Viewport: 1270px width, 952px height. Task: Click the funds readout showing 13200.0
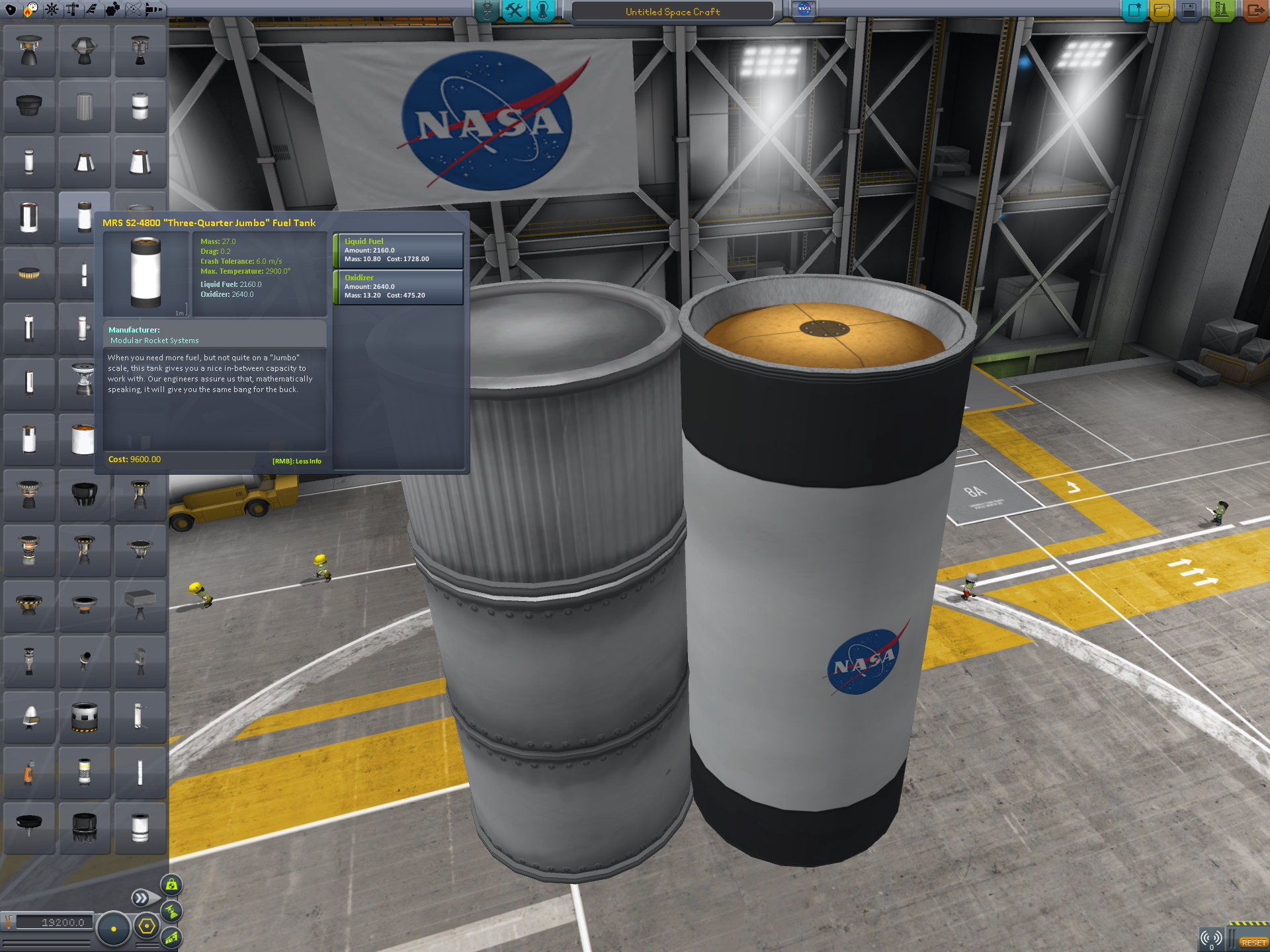(x=53, y=922)
